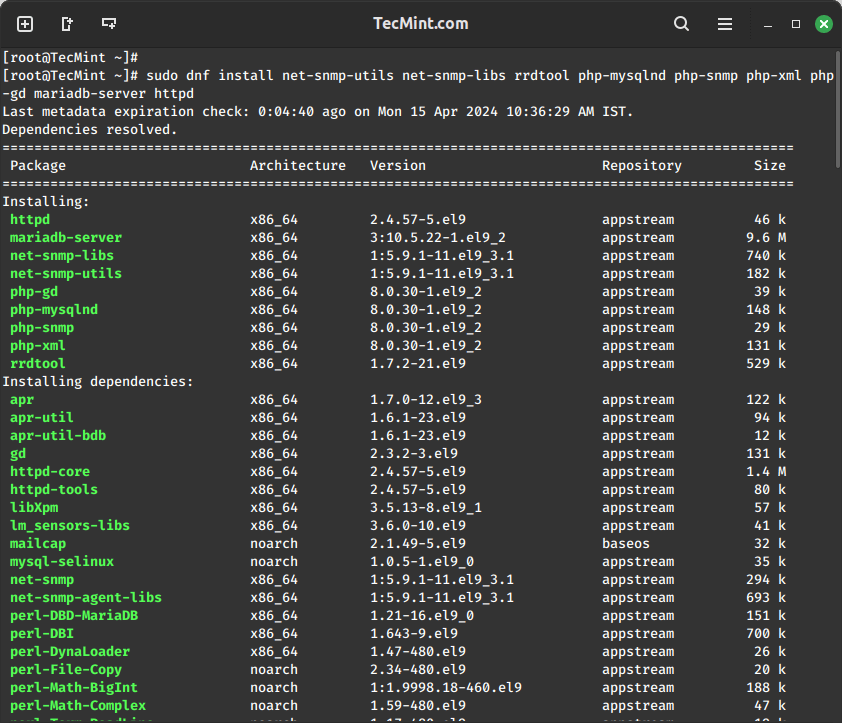Click the Last metadata expiration check line
The height and width of the screenshot is (723, 842).
click(317, 112)
